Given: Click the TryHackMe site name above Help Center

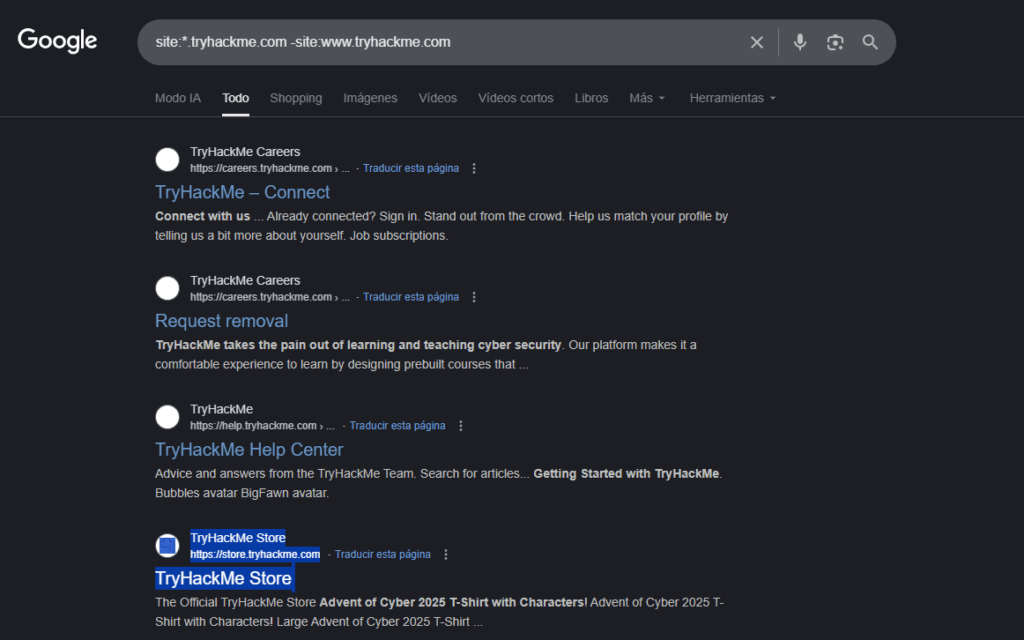Looking at the screenshot, I should click(x=221, y=409).
